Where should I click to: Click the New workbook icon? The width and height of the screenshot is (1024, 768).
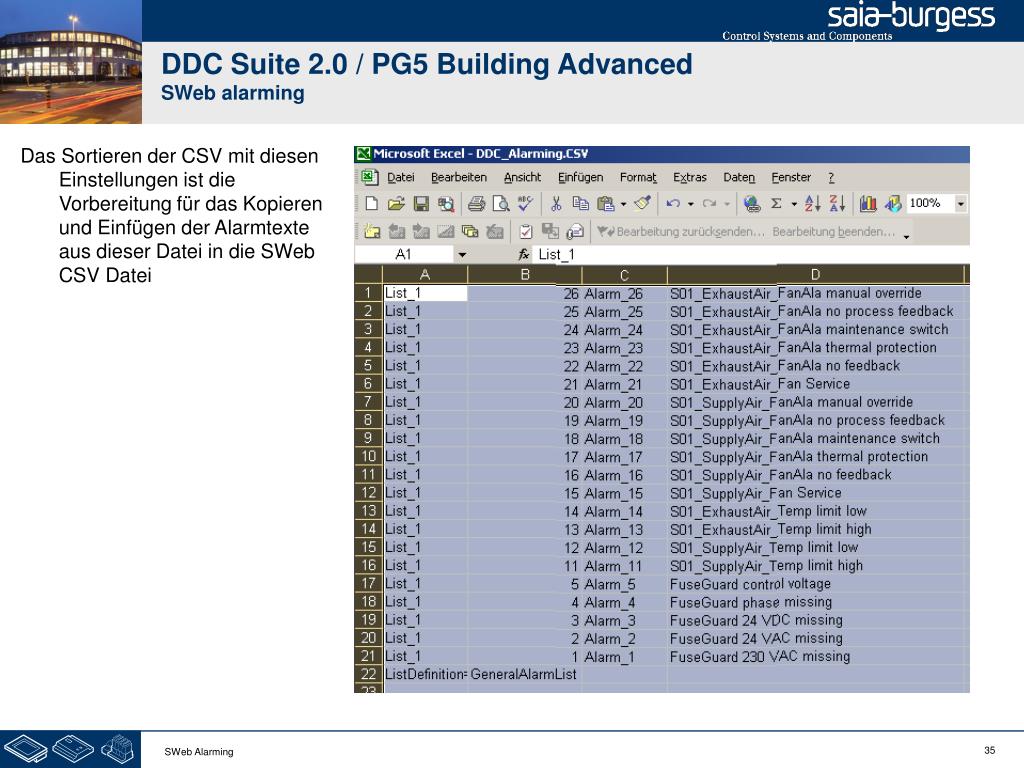pyautogui.click(x=371, y=204)
